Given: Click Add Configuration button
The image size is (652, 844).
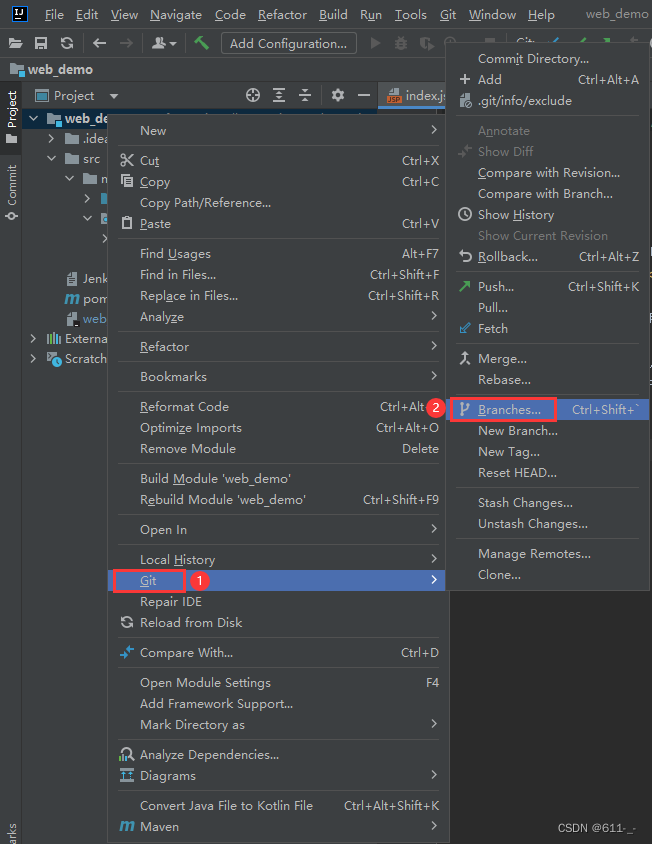Looking at the screenshot, I should click(289, 44).
